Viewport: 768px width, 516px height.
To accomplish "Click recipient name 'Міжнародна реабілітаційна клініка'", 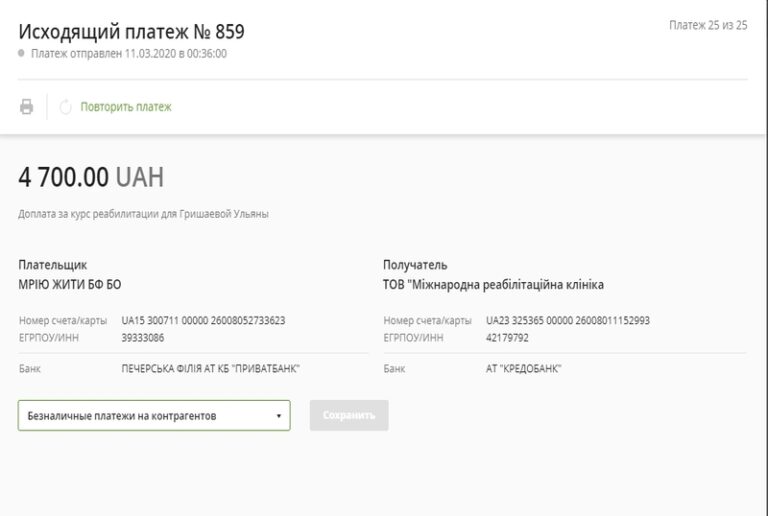I will [493, 285].
